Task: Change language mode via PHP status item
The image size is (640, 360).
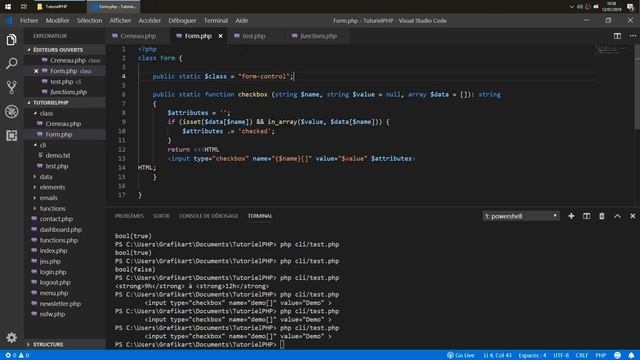Action: pos(601,355)
